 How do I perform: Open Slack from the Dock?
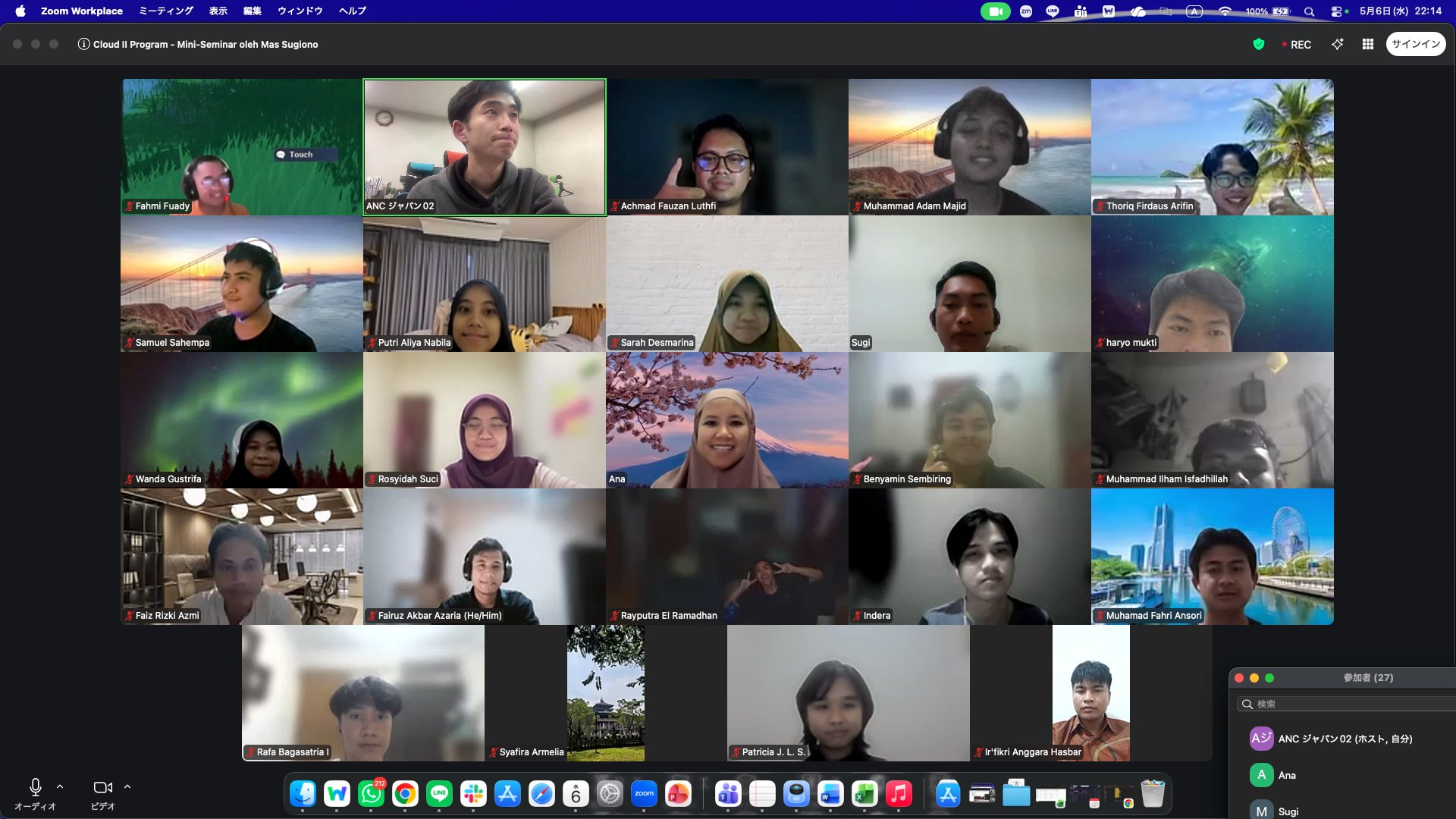[x=473, y=794]
